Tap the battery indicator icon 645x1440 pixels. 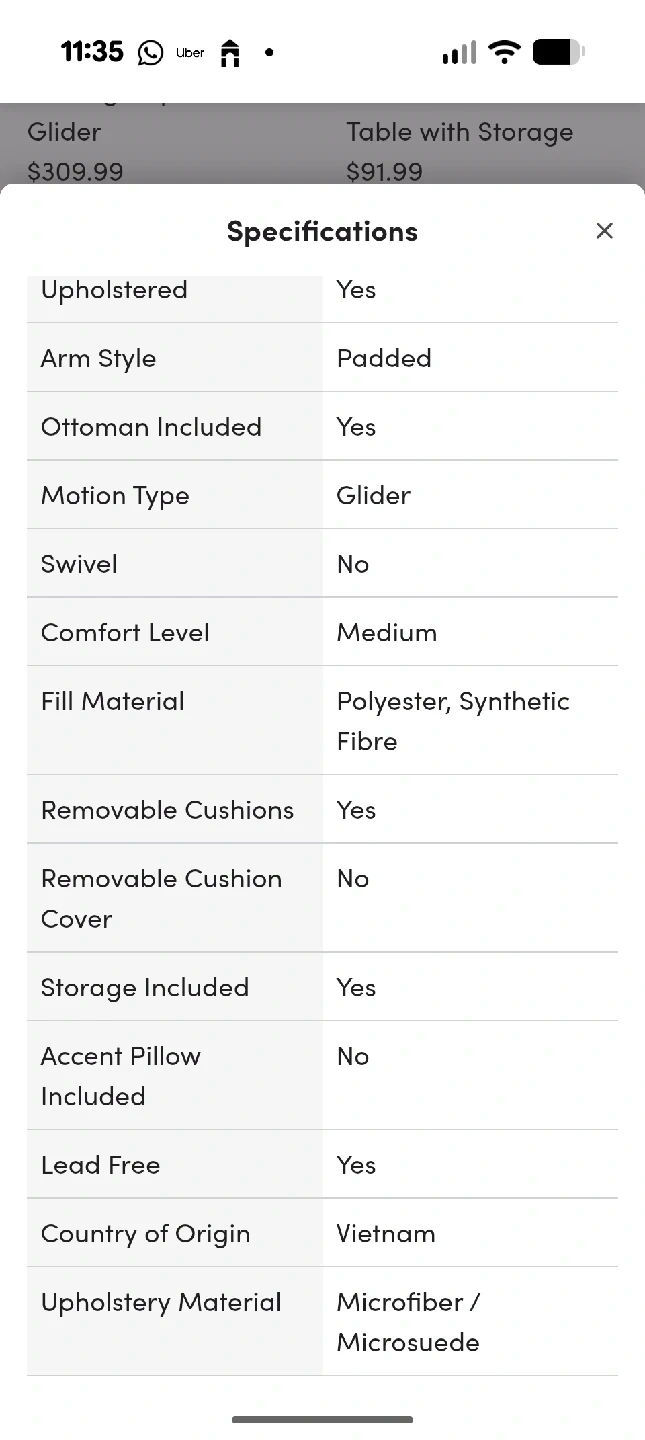[x=558, y=52]
